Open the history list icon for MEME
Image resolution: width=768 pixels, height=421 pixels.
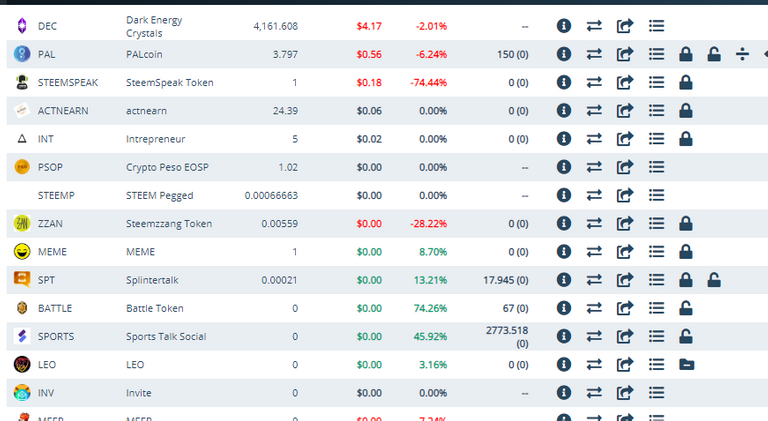point(656,252)
